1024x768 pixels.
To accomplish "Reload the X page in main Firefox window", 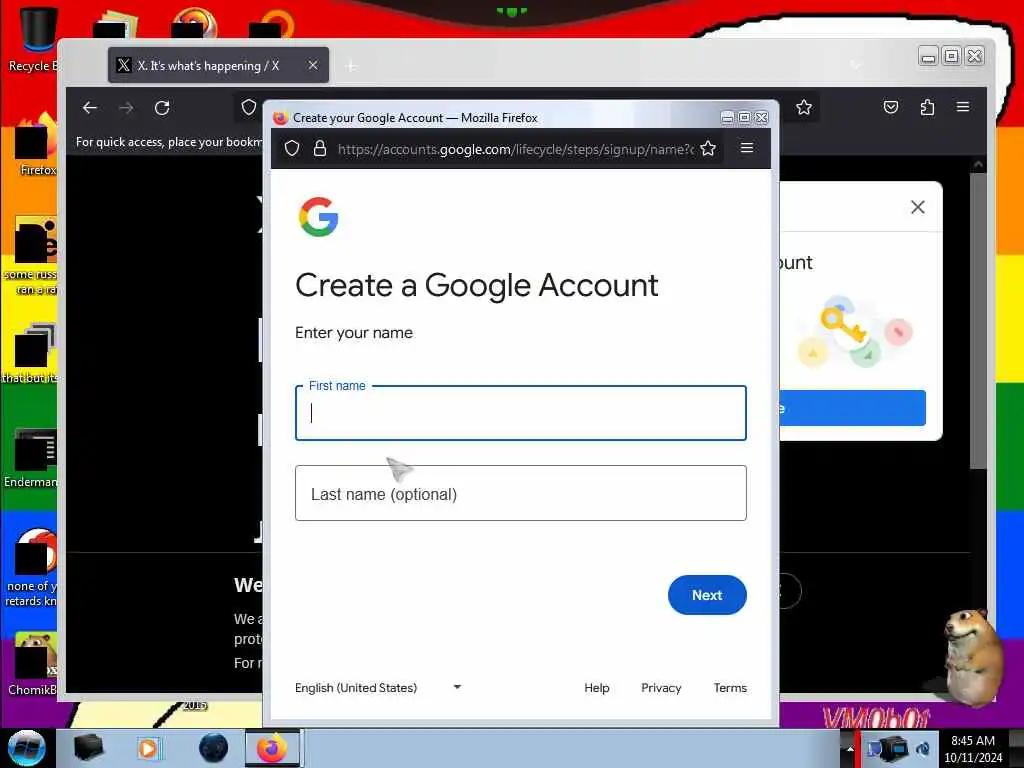I will (162, 108).
